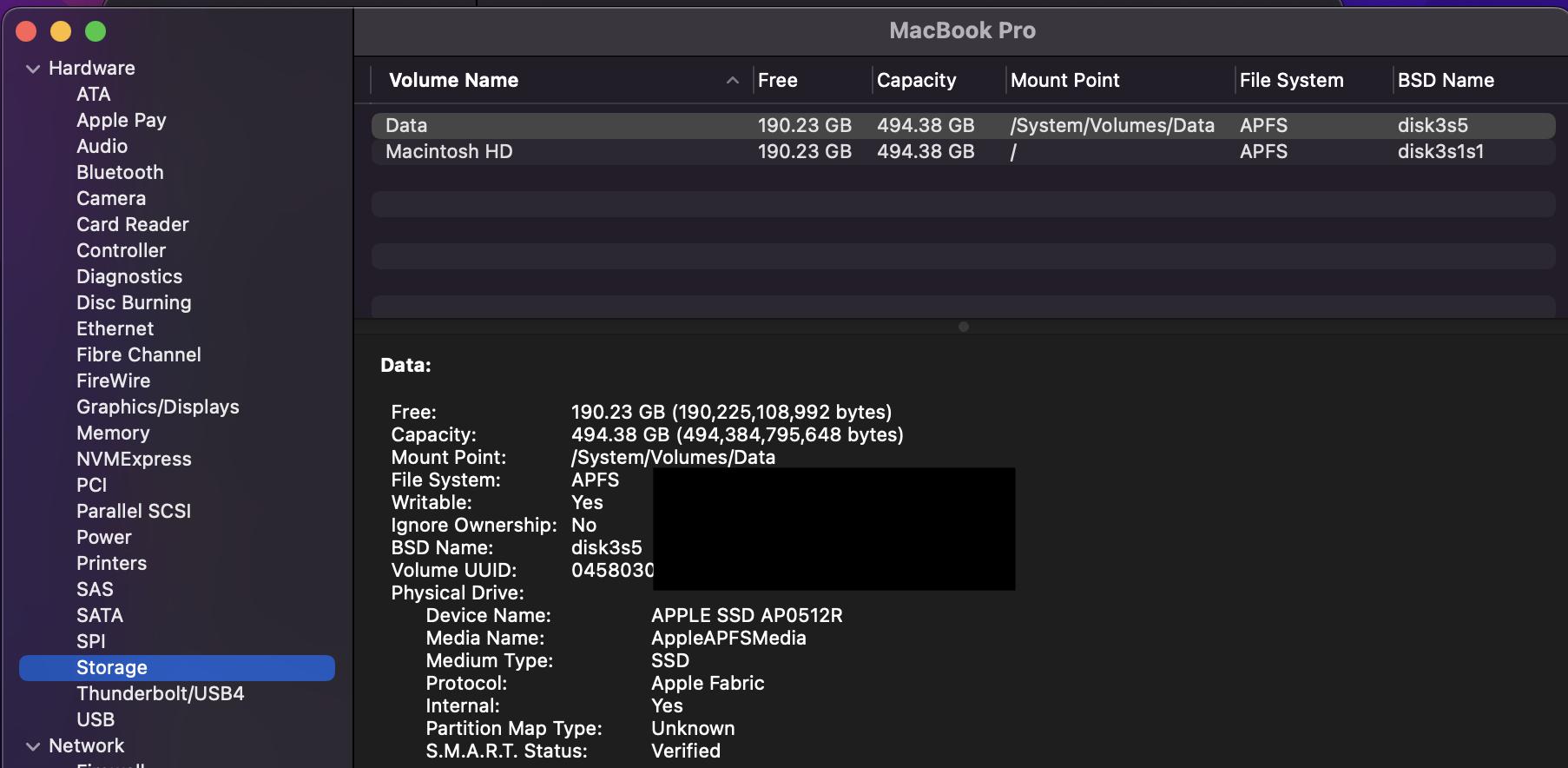The image size is (1568, 768).
Task: Select the Data volume row
Action: [x=406, y=126]
